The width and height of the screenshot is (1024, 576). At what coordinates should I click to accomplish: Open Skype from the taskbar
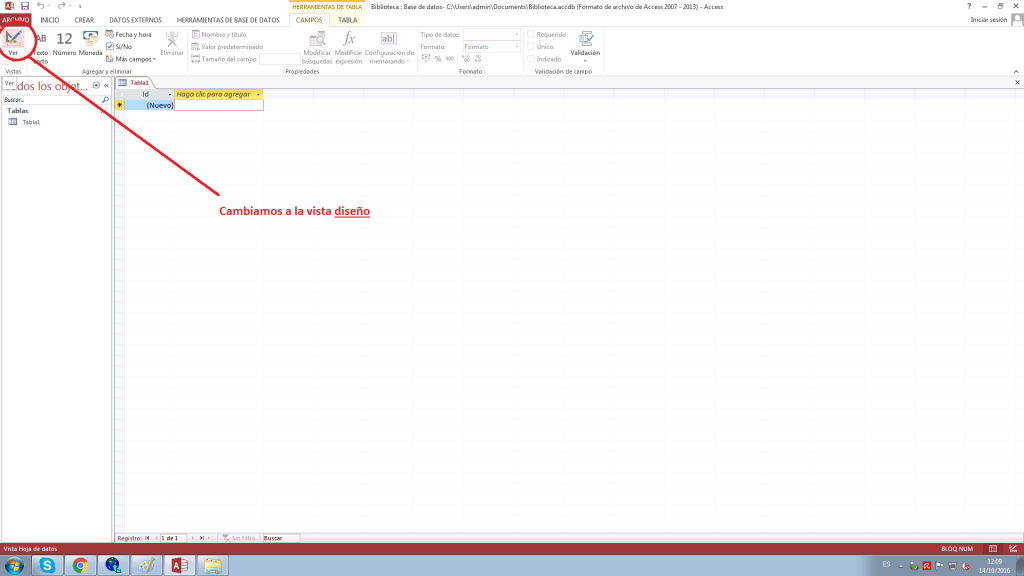47,566
